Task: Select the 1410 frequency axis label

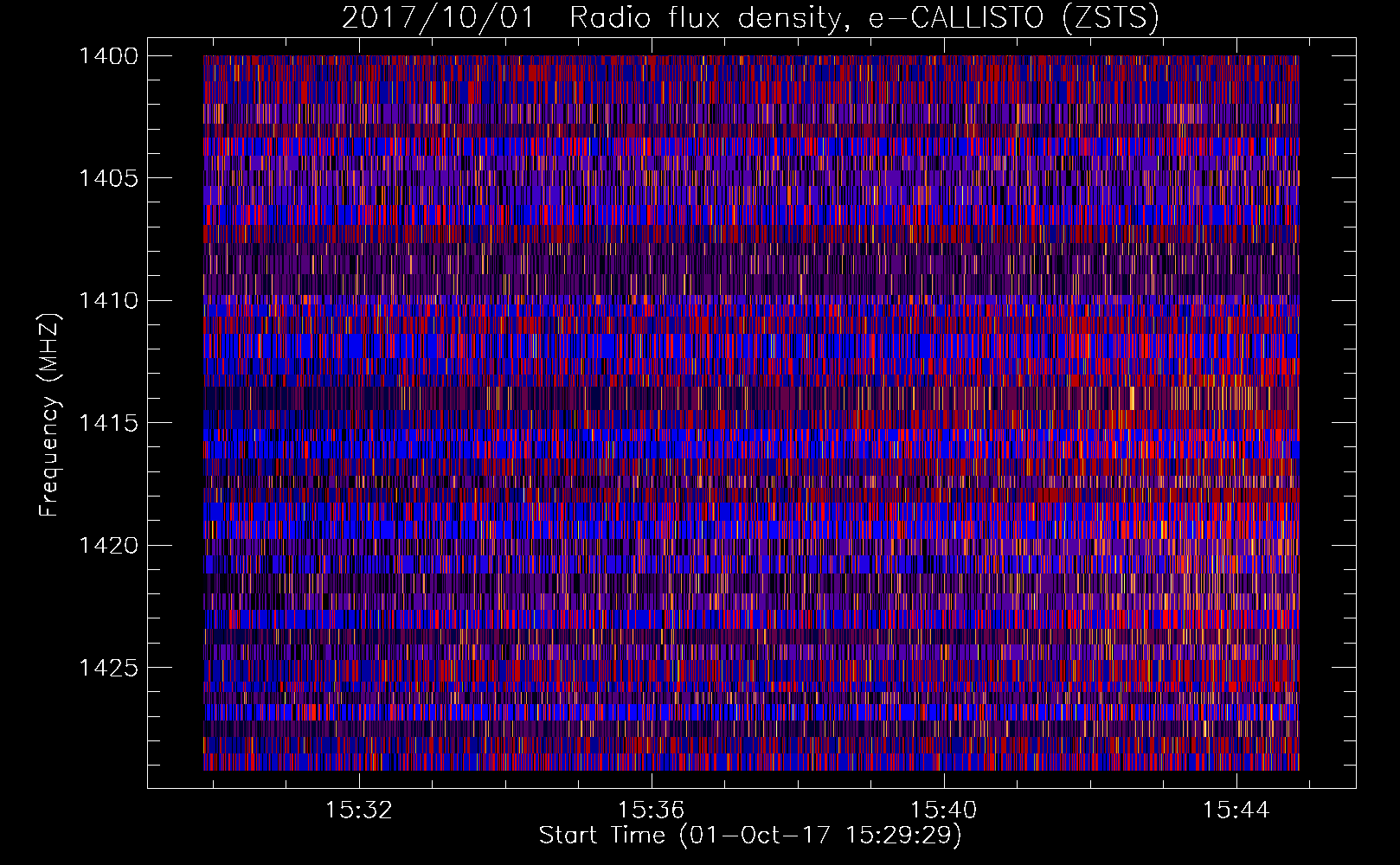Action: (108, 300)
